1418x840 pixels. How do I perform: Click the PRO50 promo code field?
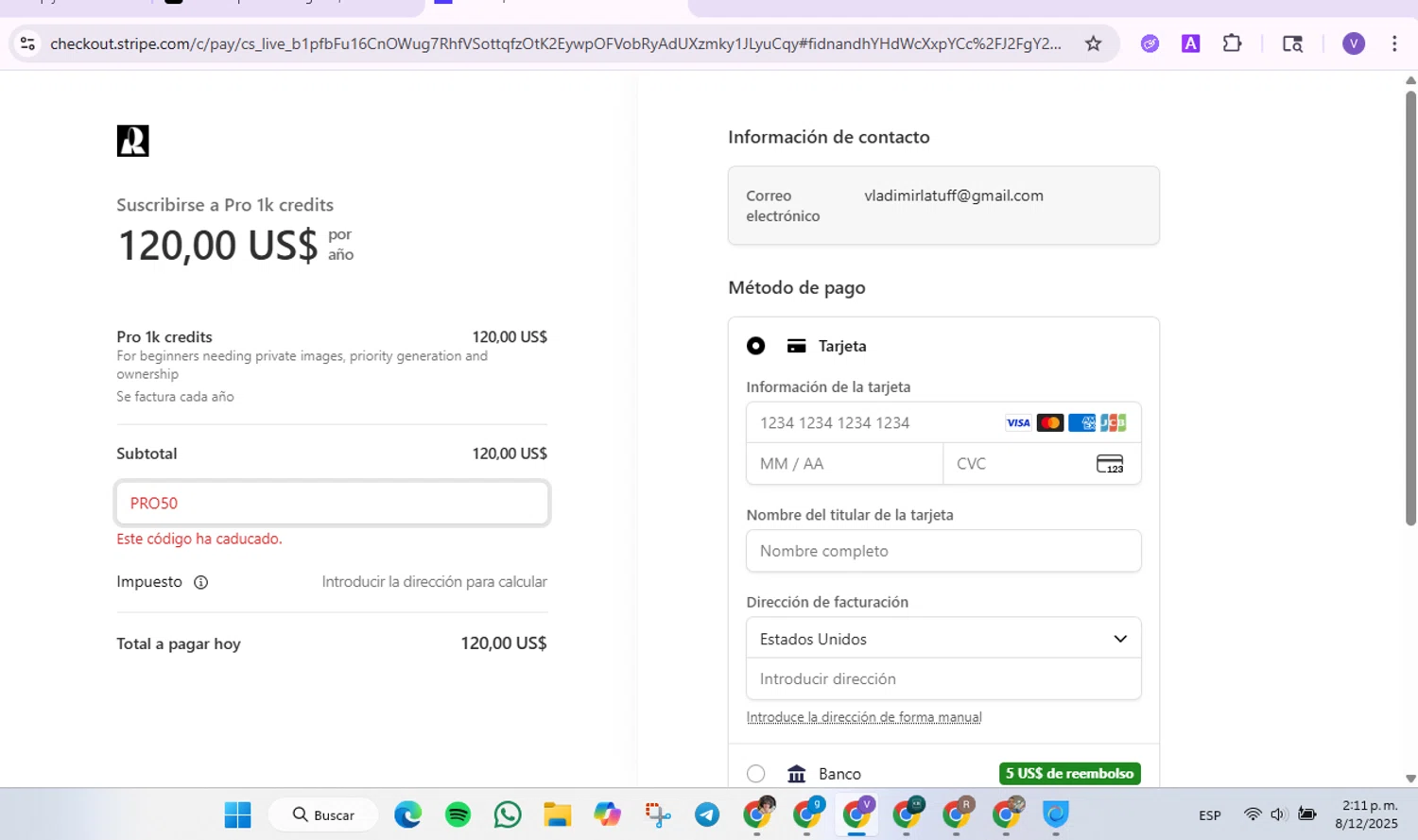tap(332, 503)
